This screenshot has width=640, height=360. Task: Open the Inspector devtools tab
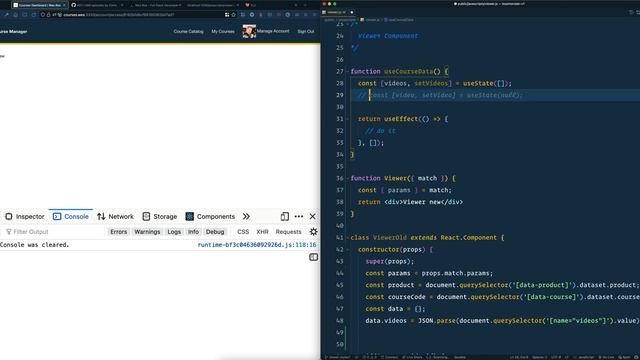coord(25,216)
